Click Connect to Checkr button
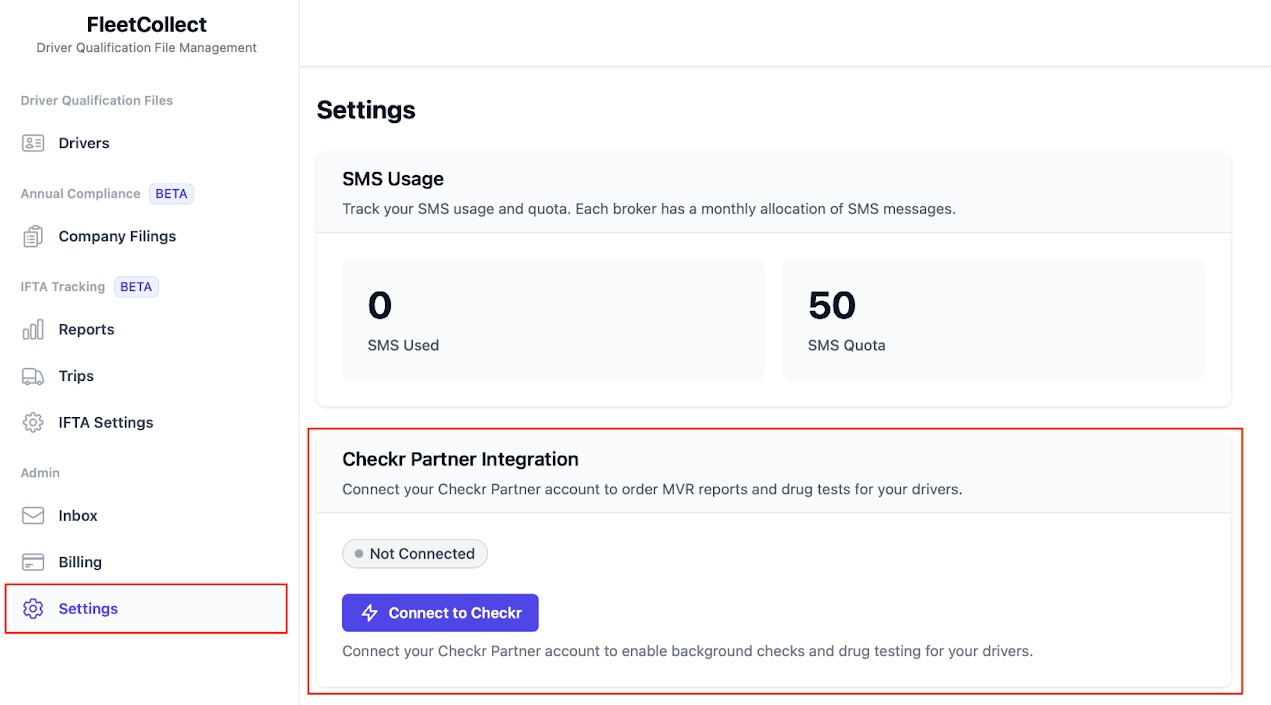 coord(440,613)
